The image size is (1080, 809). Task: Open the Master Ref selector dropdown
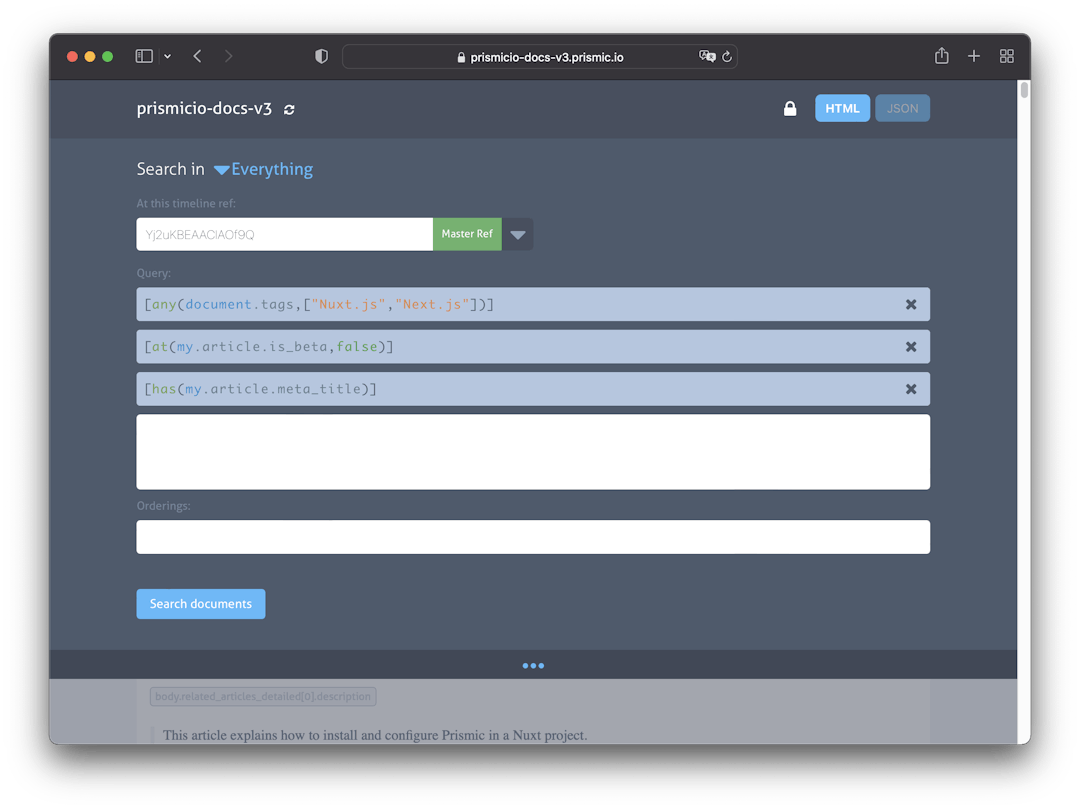(x=517, y=234)
